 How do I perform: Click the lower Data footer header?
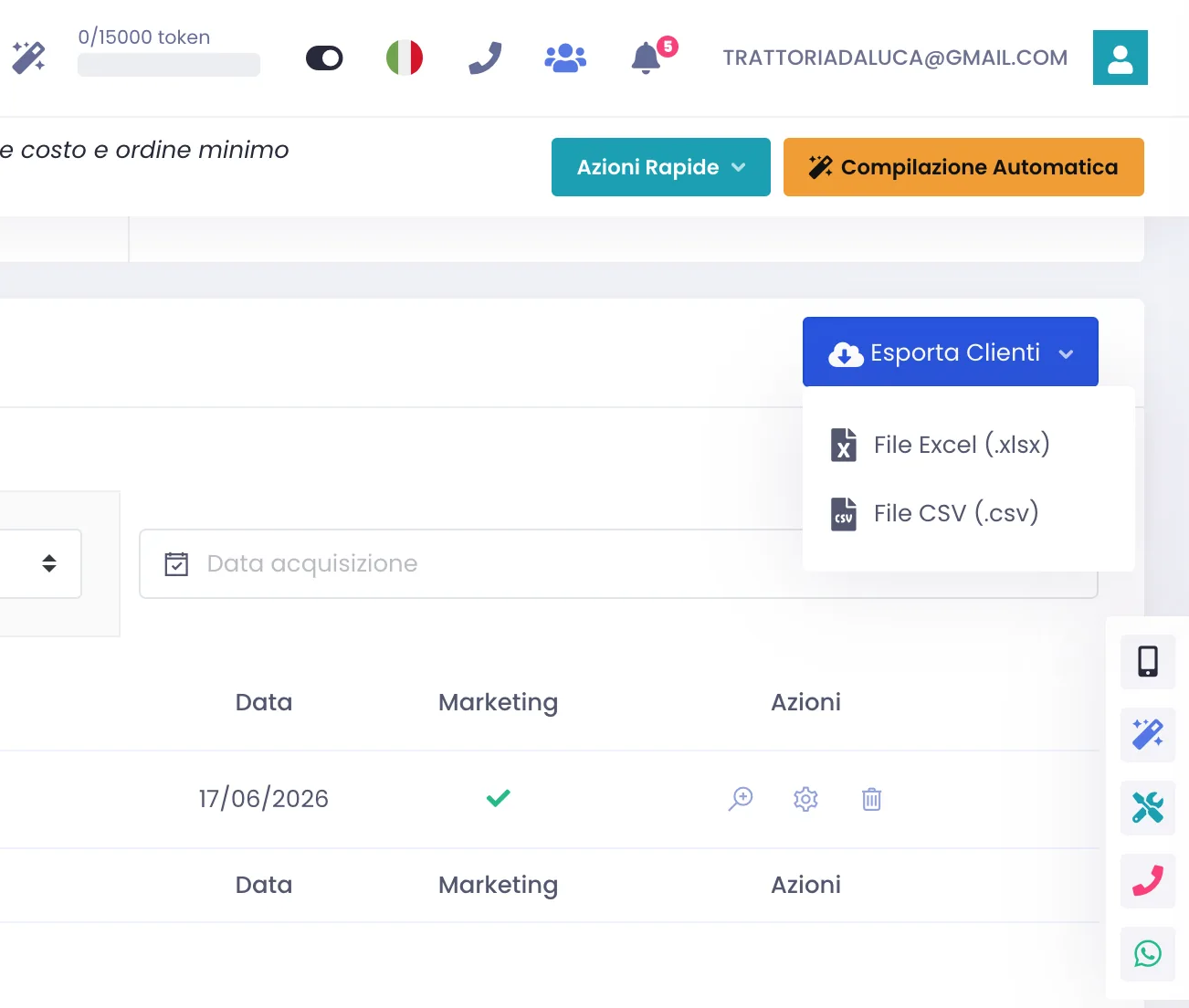click(264, 885)
